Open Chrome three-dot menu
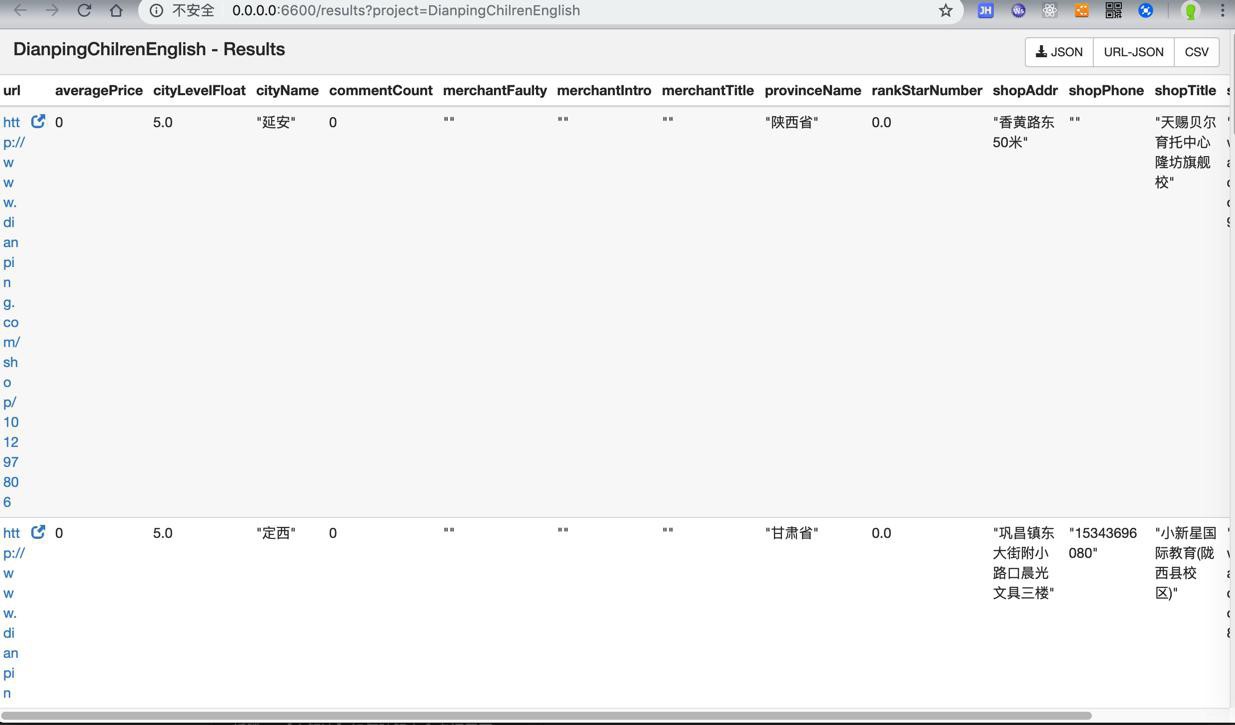 [1222, 10]
